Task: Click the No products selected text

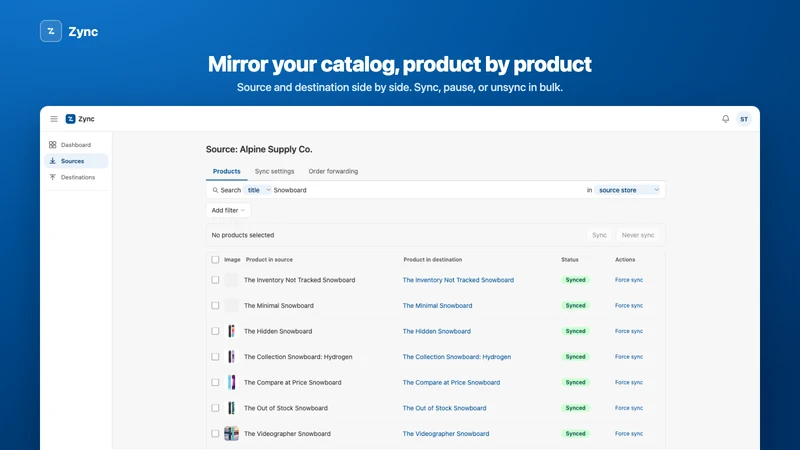Action: coord(243,235)
